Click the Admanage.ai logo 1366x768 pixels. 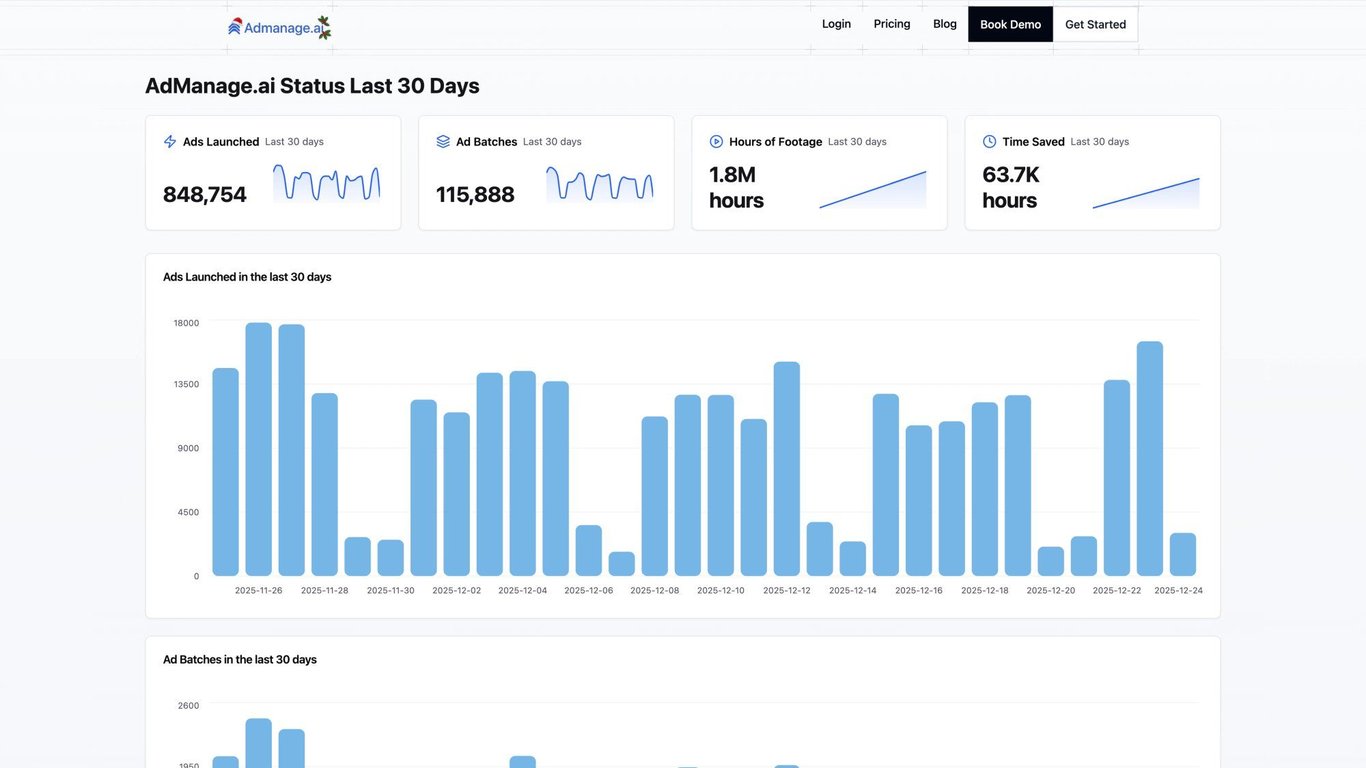[279, 27]
